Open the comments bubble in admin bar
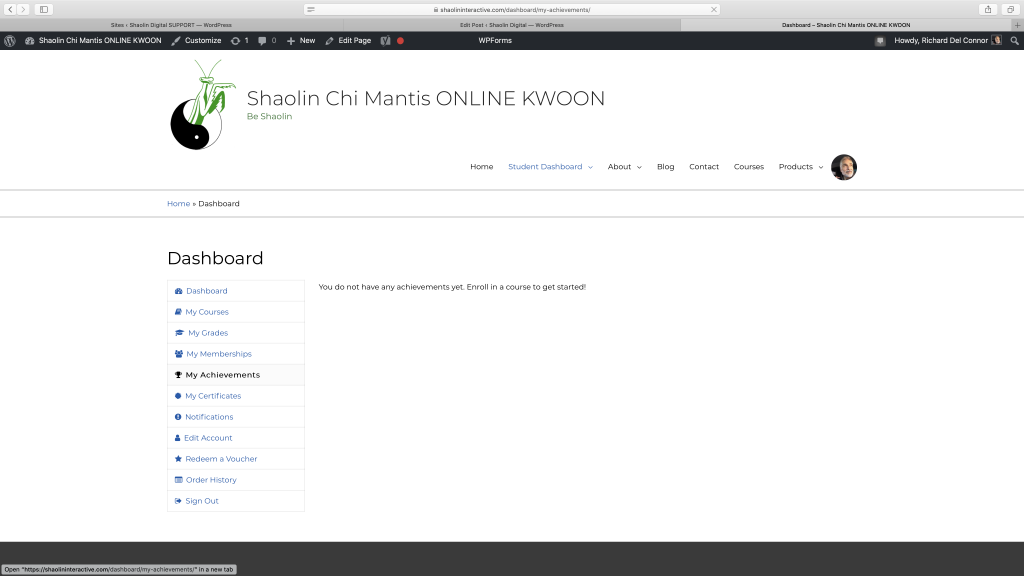 (x=266, y=40)
